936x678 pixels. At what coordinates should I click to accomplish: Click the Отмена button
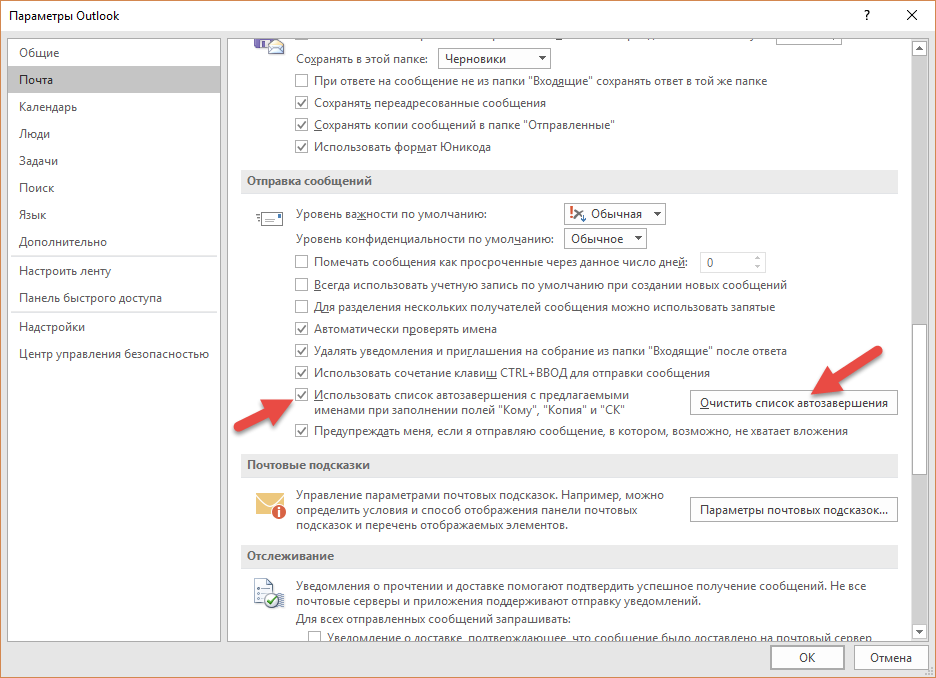coord(891,658)
